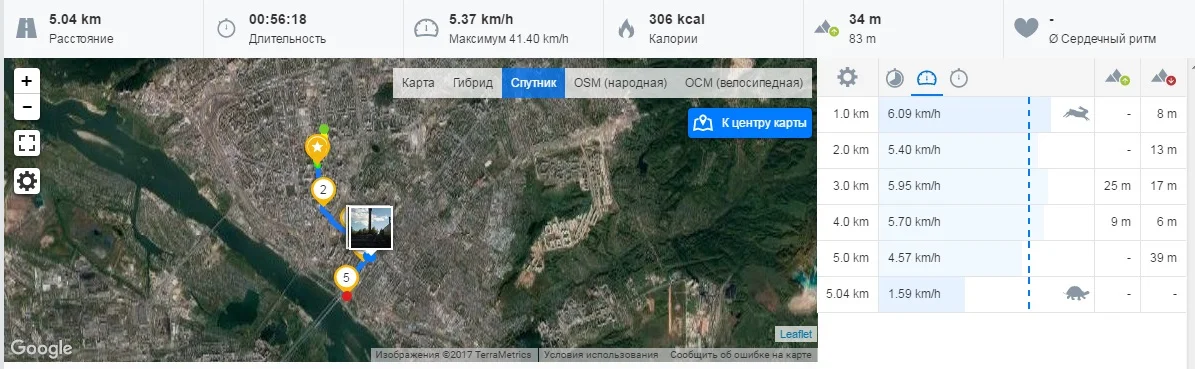Click the elevation loss column icon
1195x369 pixels.
[x=1164, y=77]
